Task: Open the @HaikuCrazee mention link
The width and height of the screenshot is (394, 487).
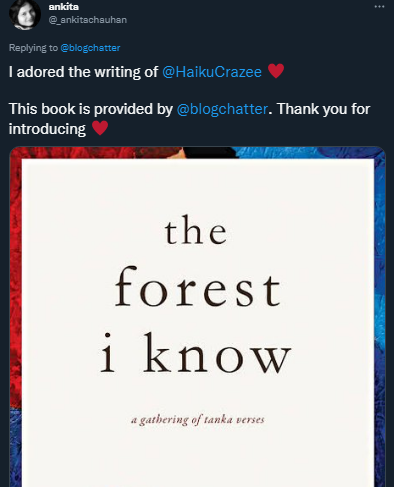Action: 212,72
